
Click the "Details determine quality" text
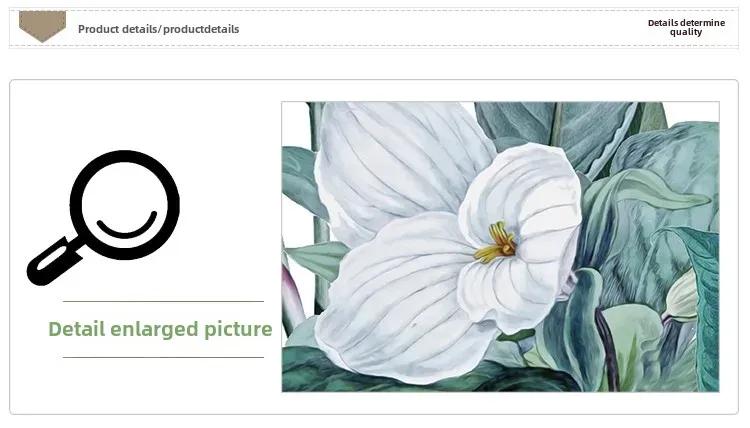click(686, 27)
